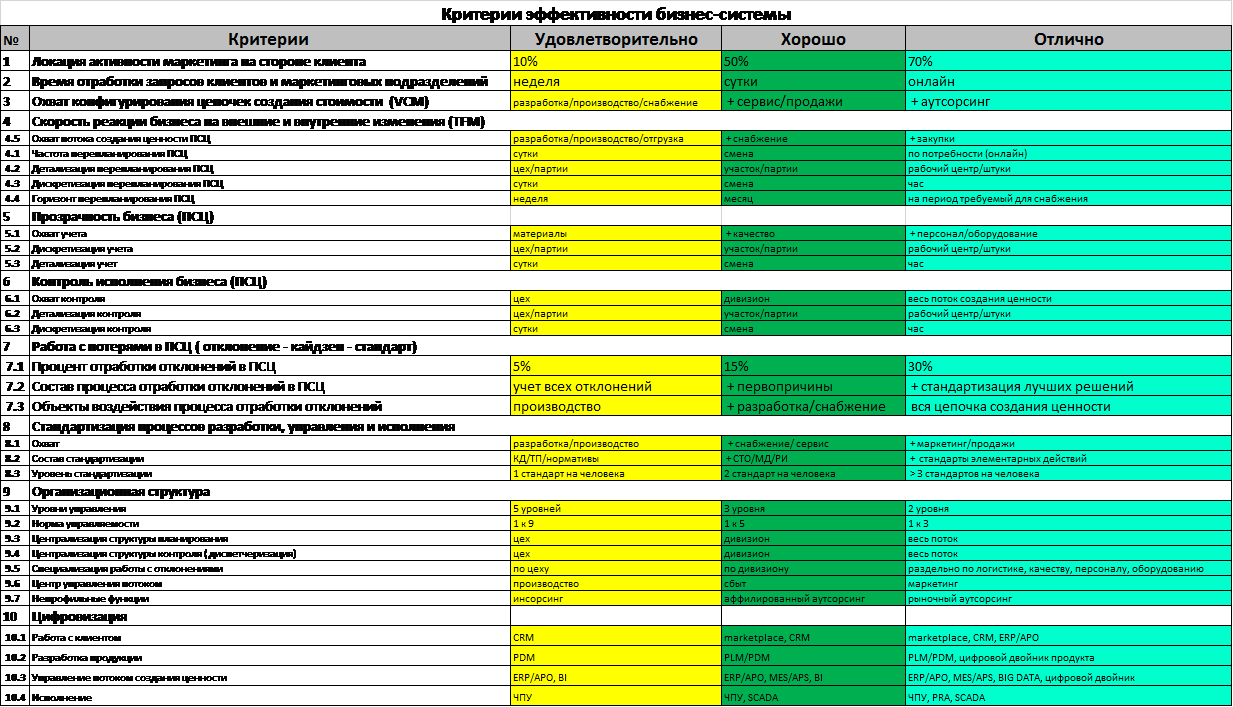Click the '+ маркетинг/продажи' cell
The image size is (1233, 707).
[x=1068, y=443]
